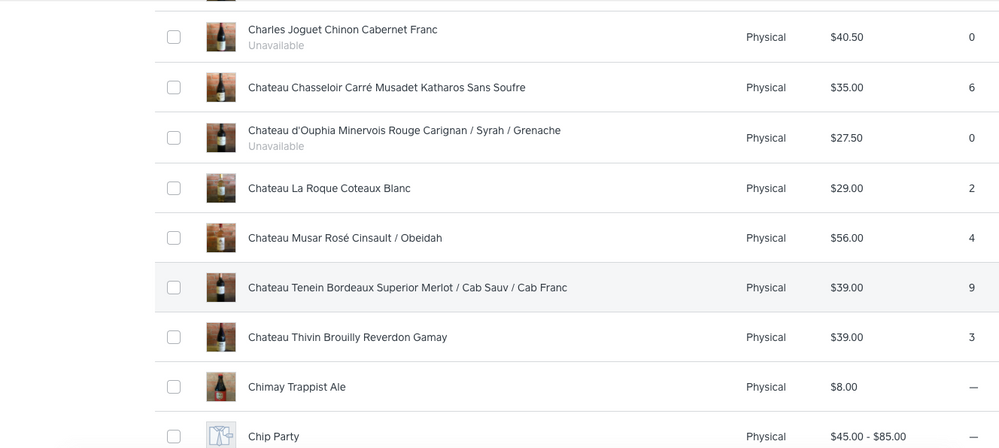Open Charles Joguet Chinon bottle thumbnail
This screenshot has width=999, height=448.
[221, 37]
